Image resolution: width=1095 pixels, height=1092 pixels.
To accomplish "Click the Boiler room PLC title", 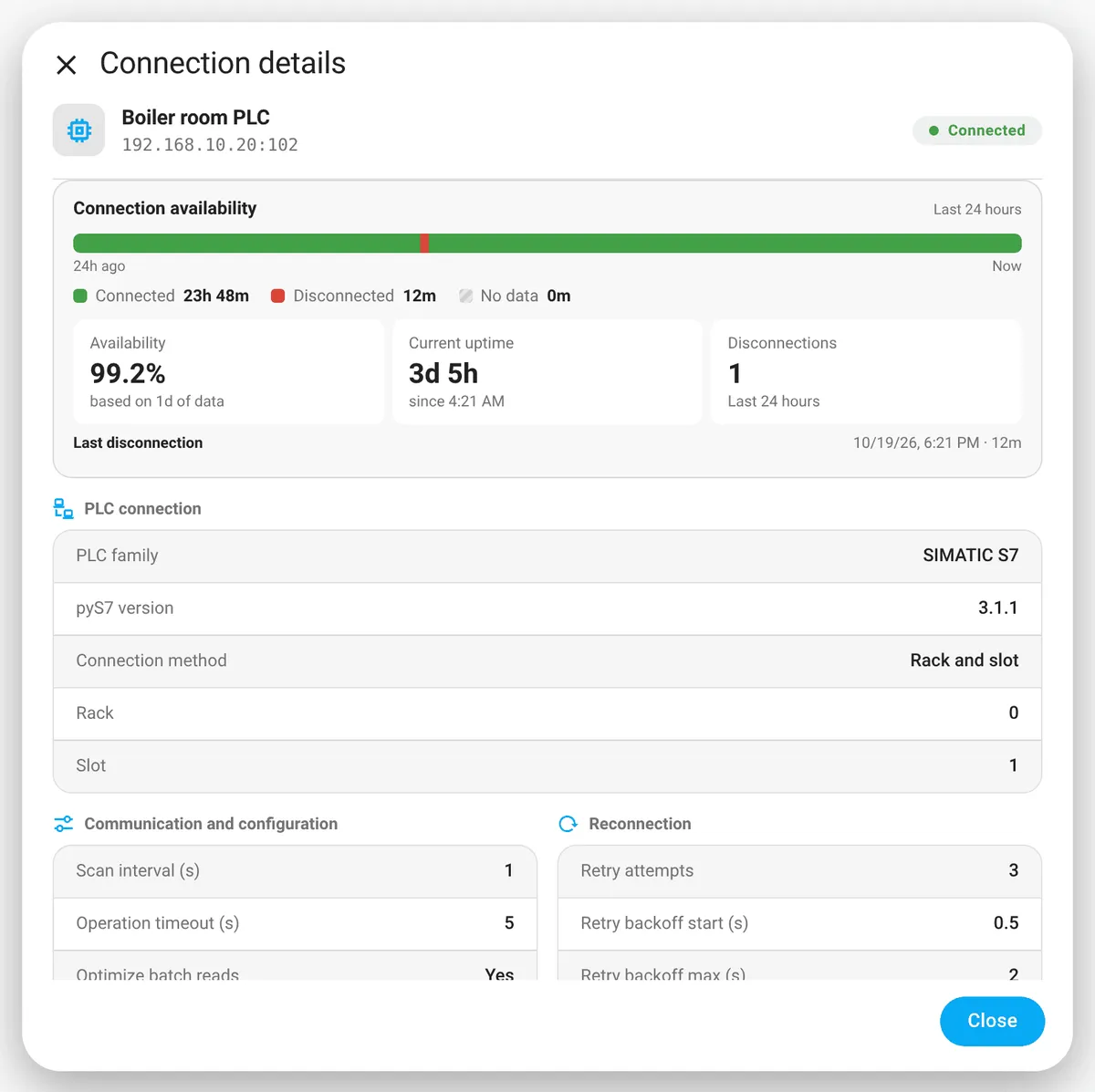I will (195, 118).
